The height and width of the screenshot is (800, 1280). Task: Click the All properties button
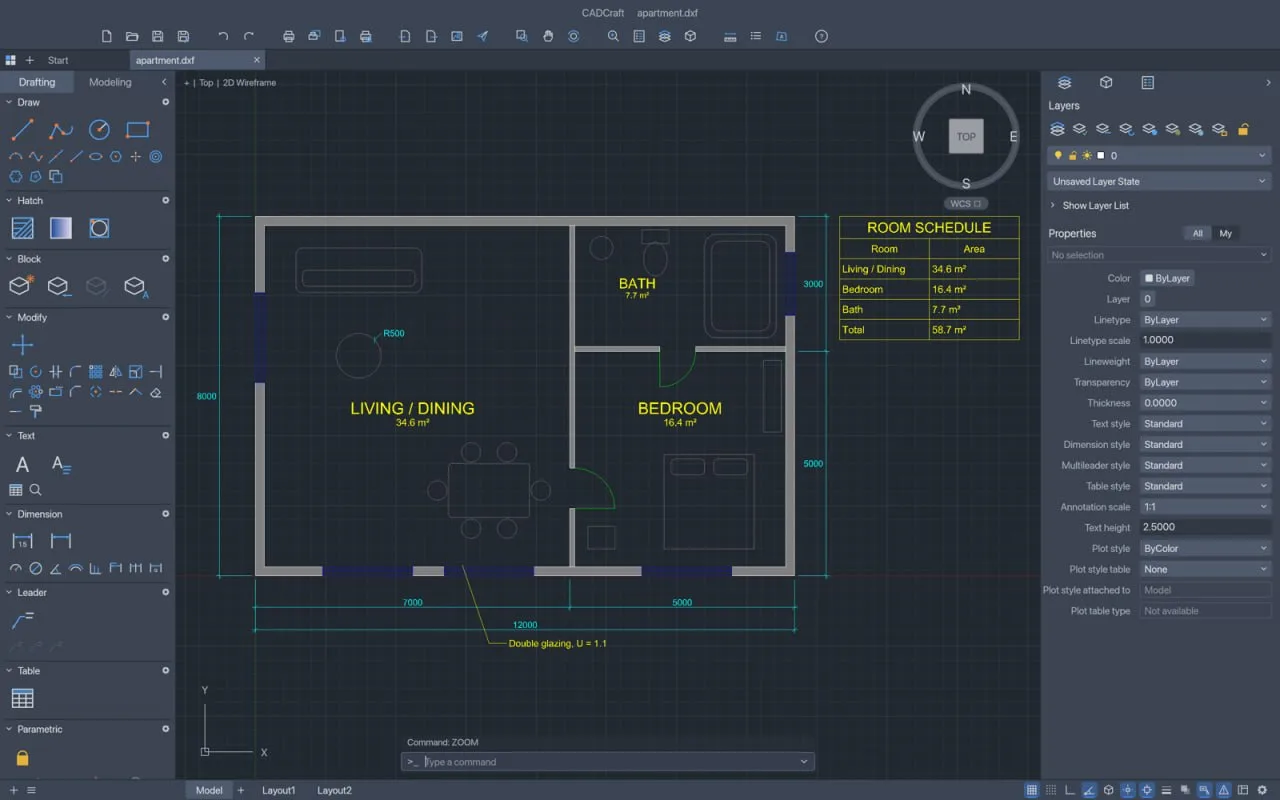click(x=1197, y=233)
